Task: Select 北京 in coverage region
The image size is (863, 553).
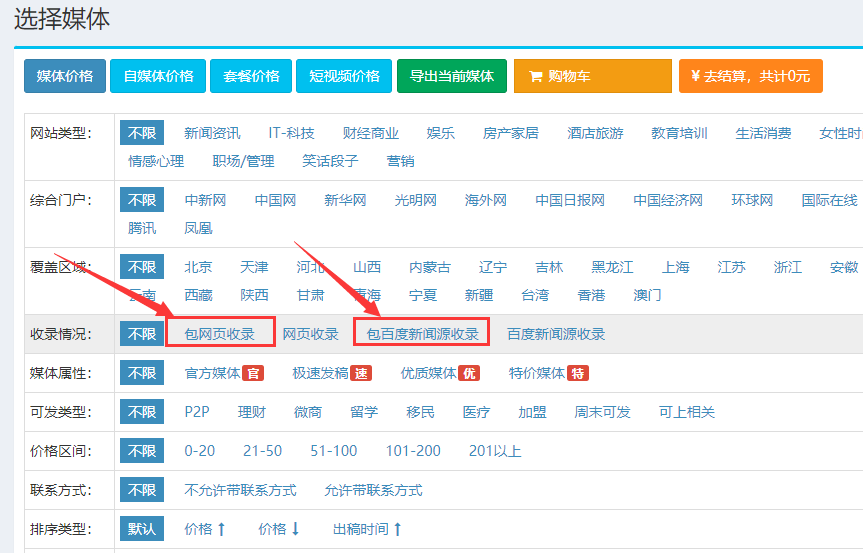Action: click(198, 267)
